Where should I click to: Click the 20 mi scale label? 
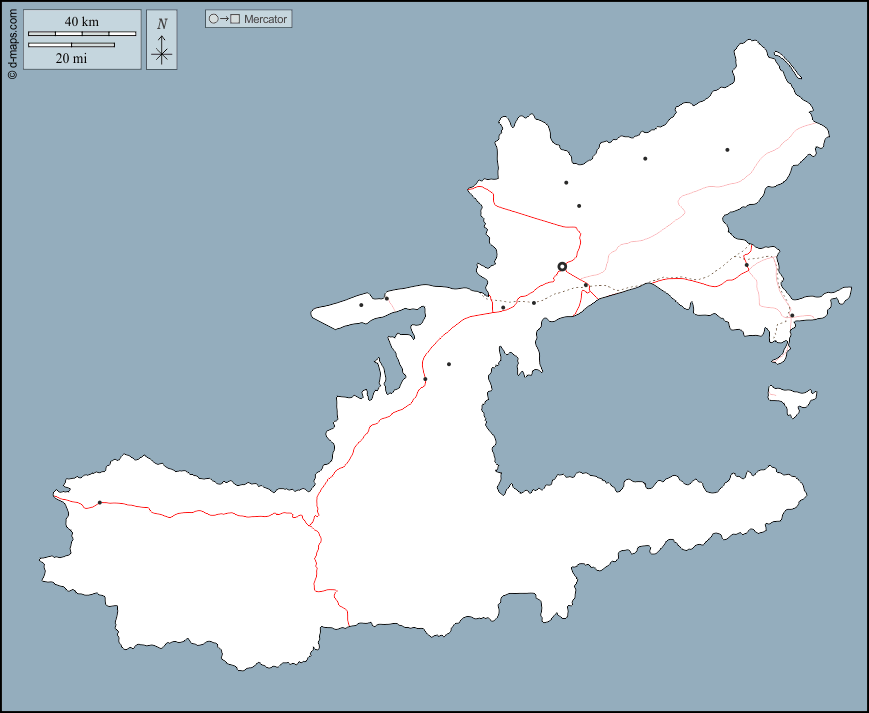(x=71, y=58)
